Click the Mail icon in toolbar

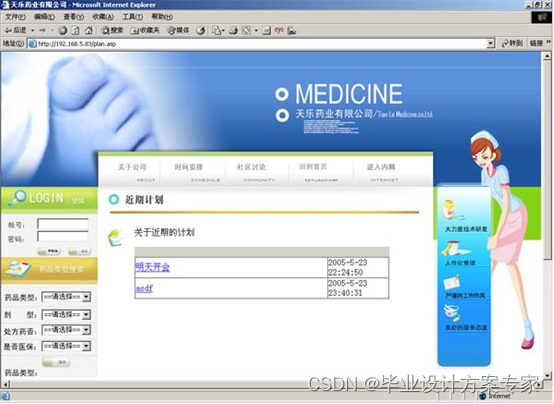coord(216,30)
